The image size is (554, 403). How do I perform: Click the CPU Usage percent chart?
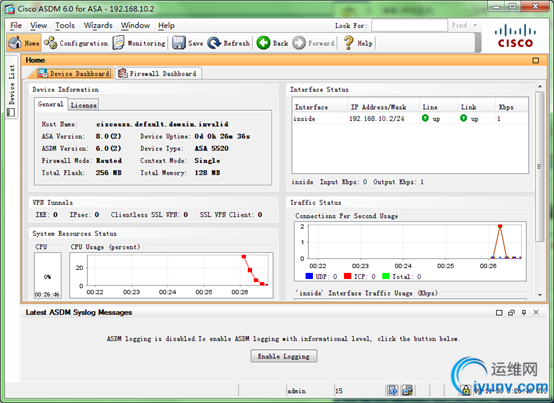[x=171, y=275]
